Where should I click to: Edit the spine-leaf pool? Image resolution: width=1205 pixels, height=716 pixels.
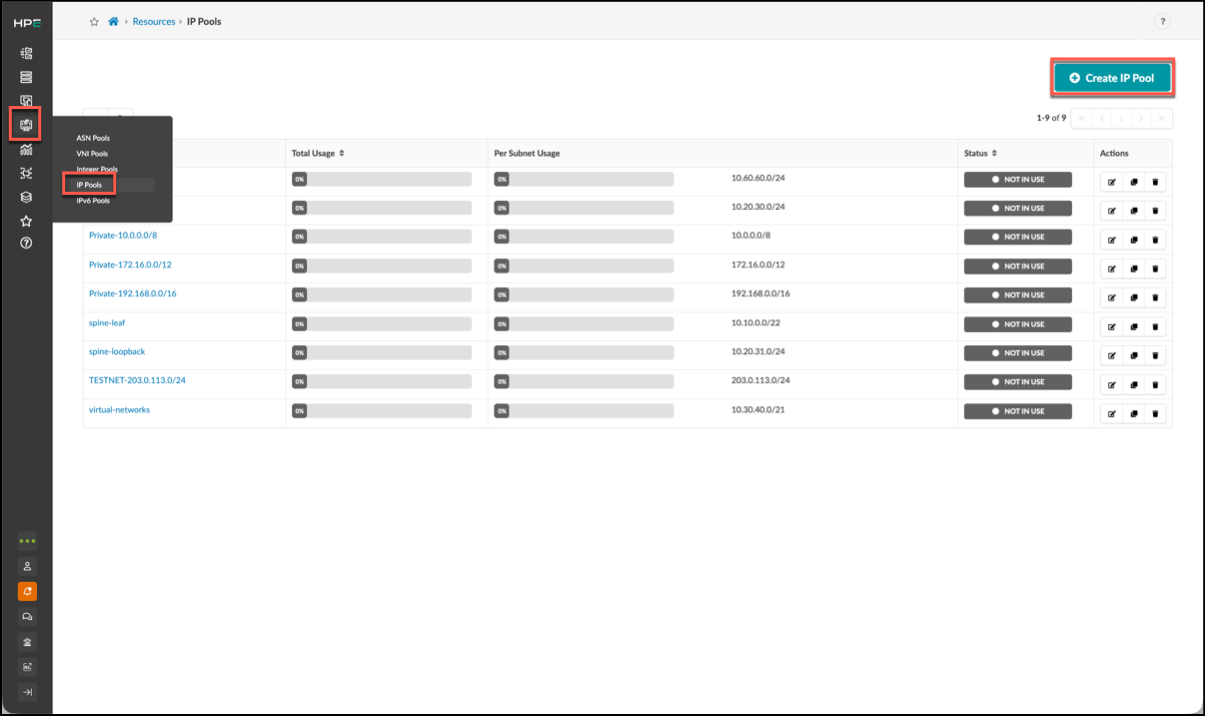tap(1111, 327)
